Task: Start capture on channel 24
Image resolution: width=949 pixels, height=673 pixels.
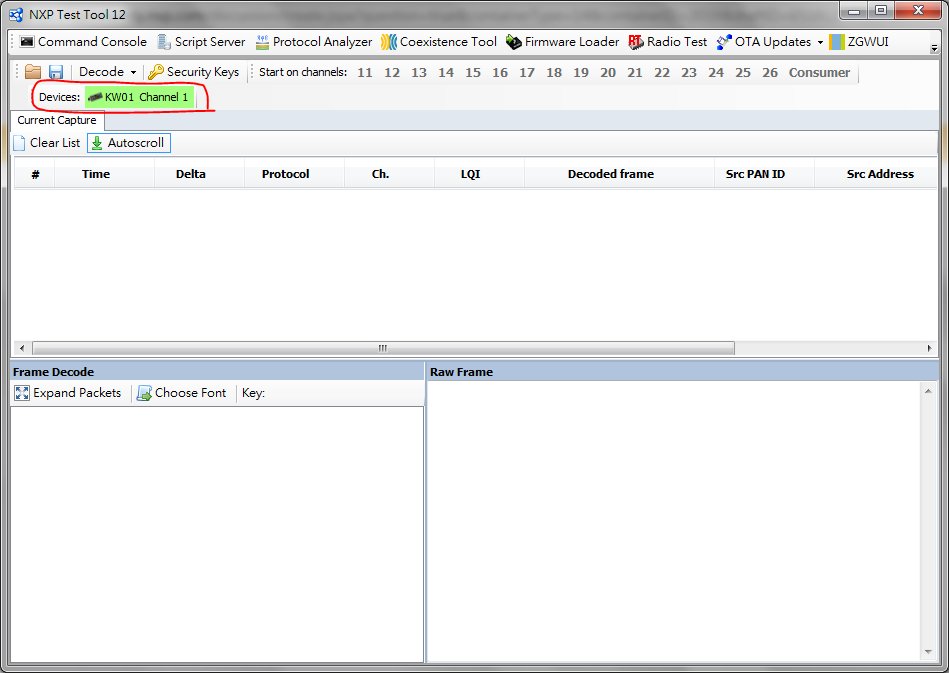Action: (x=716, y=73)
